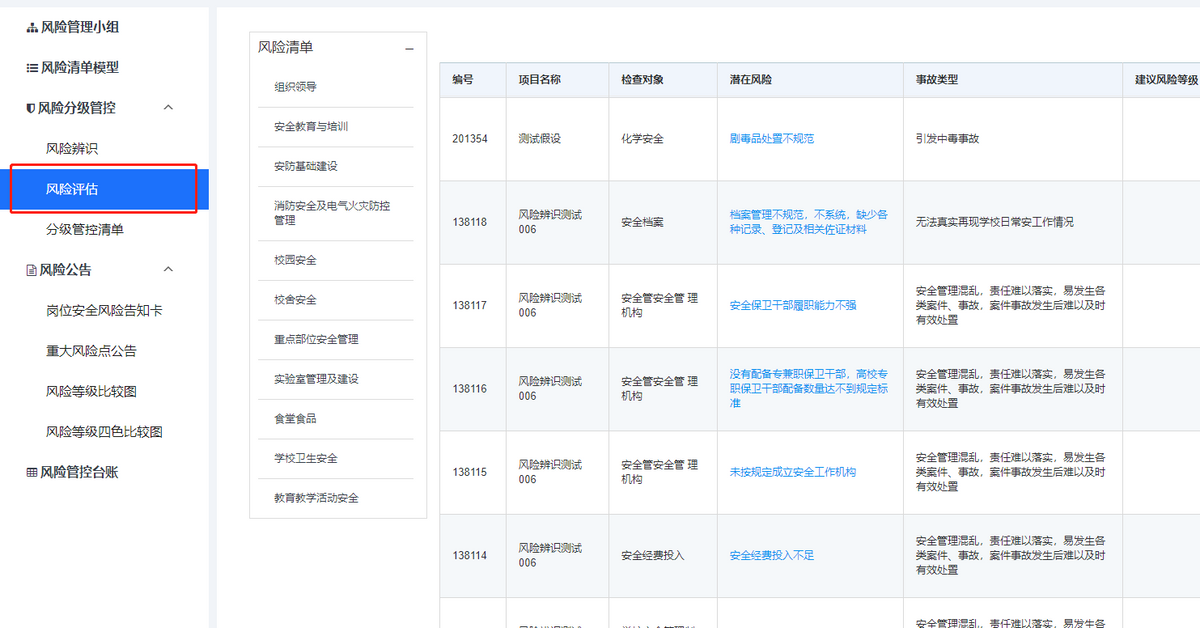Image resolution: width=1200 pixels, height=628 pixels.
Task: Open 风险清单模型 in the sidebar
Action: [79, 68]
